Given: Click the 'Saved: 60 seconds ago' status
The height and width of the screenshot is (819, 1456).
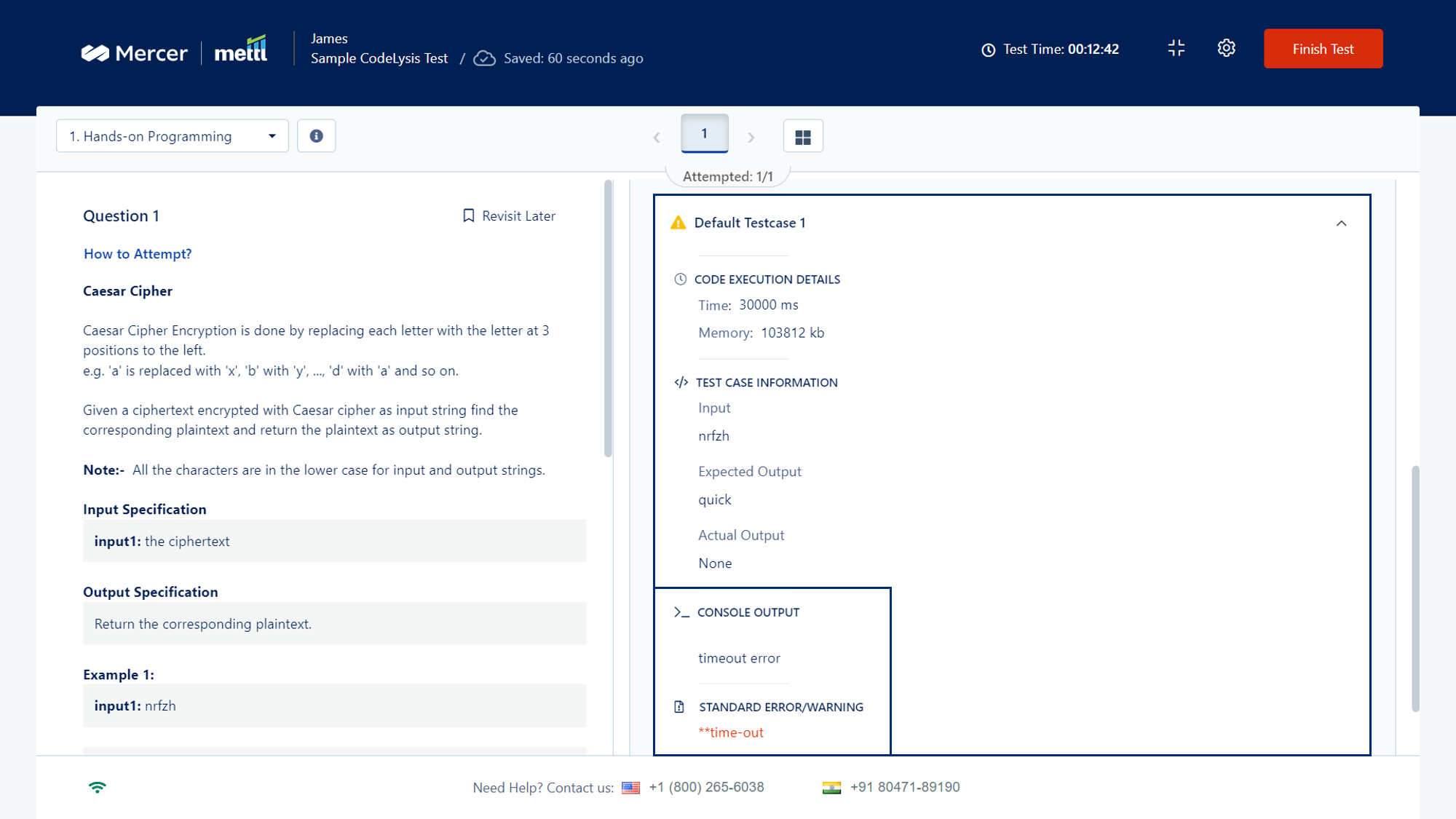Looking at the screenshot, I should coord(574,58).
